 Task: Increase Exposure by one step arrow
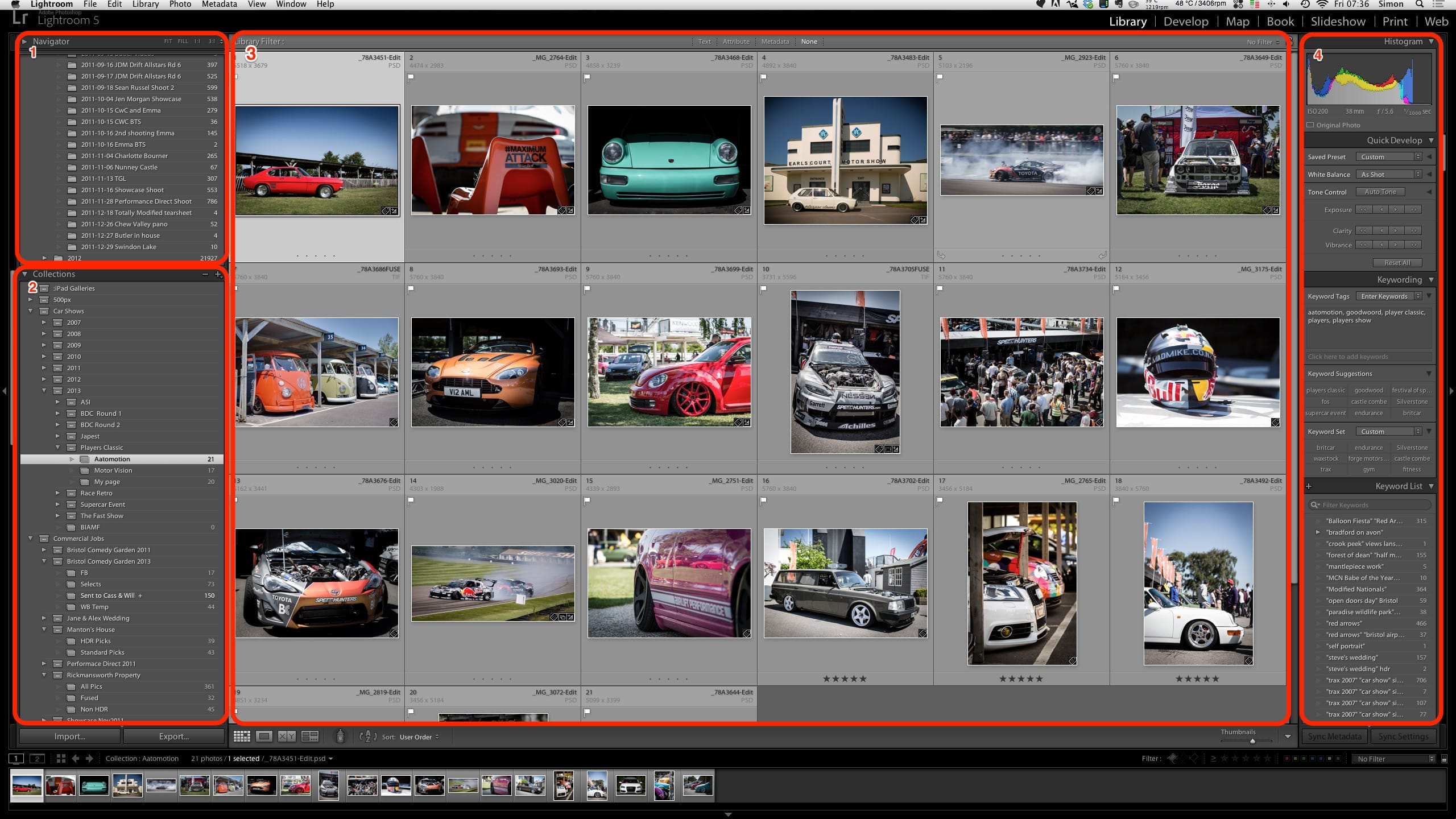(1396, 210)
